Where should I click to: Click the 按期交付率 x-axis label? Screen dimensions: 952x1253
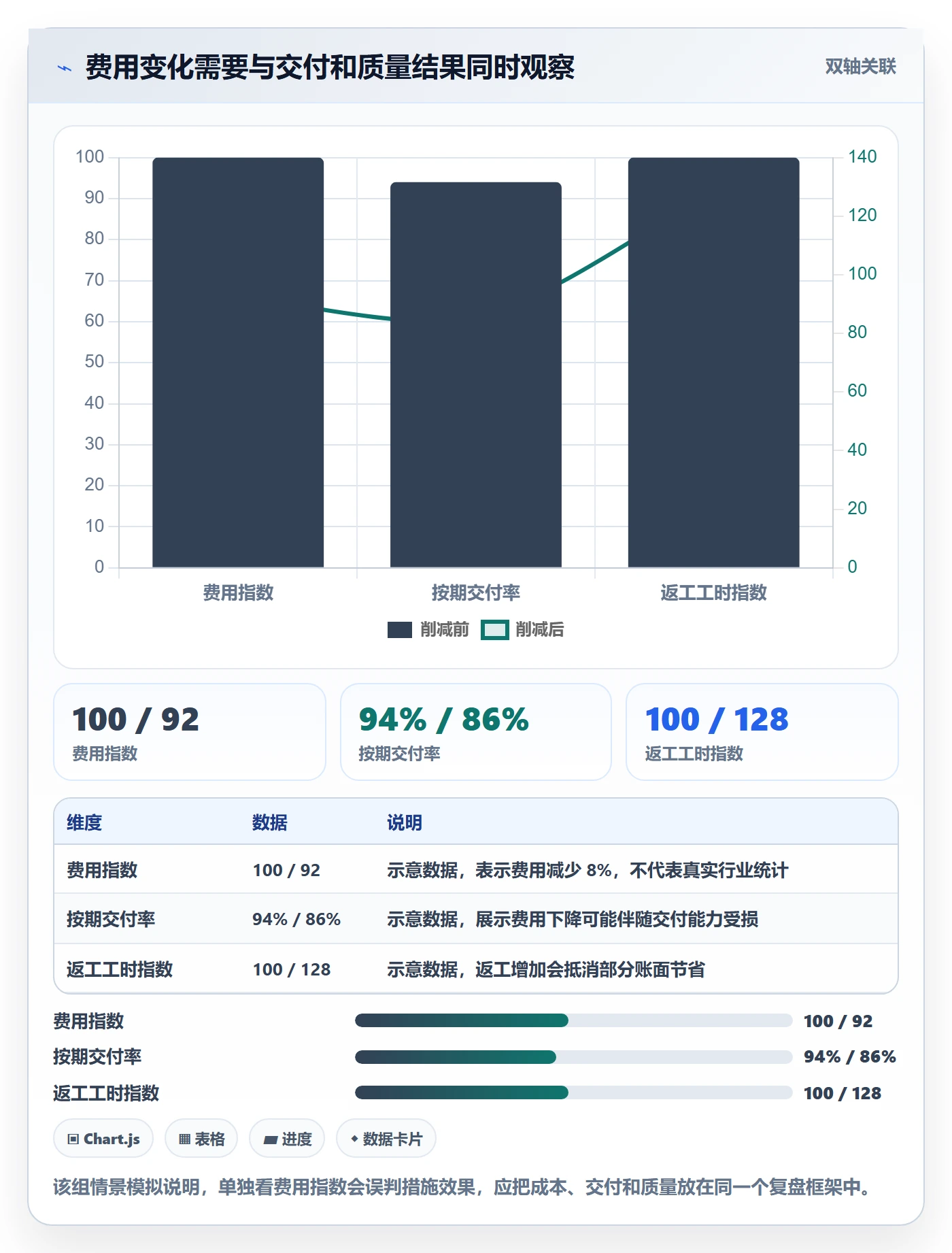tap(476, 592)
